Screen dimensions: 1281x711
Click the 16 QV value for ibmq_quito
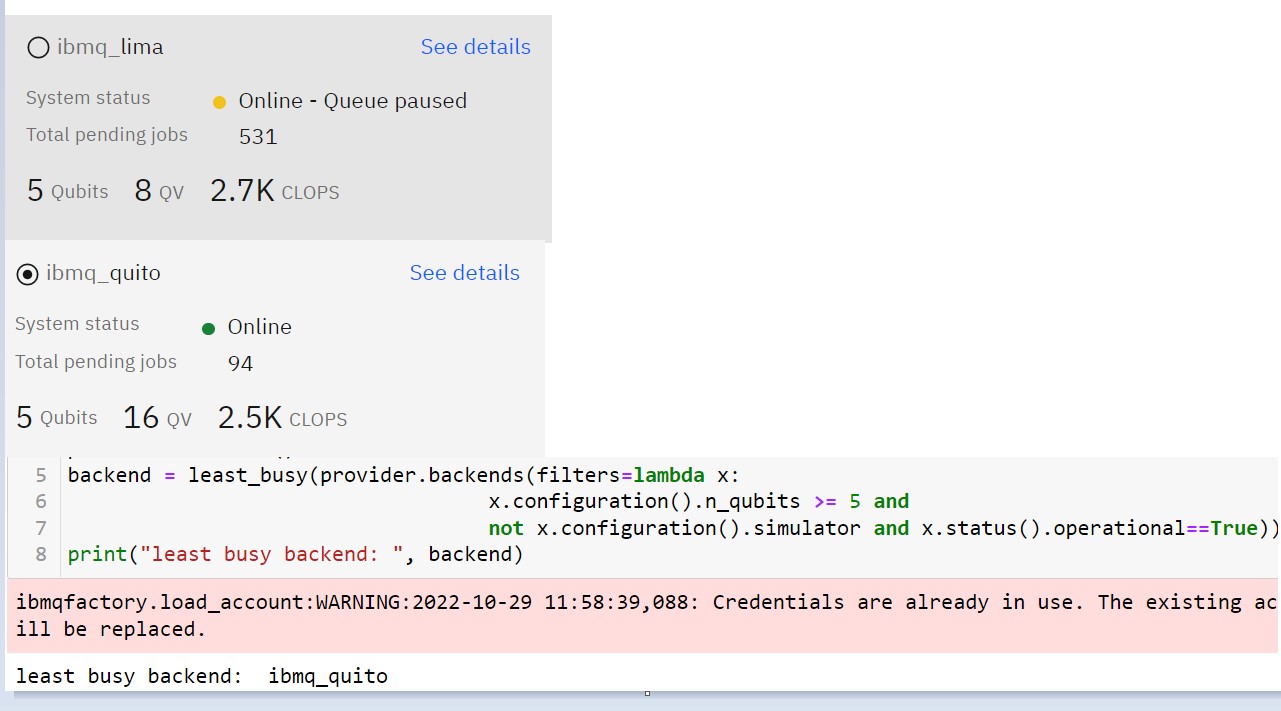point(157,418)
